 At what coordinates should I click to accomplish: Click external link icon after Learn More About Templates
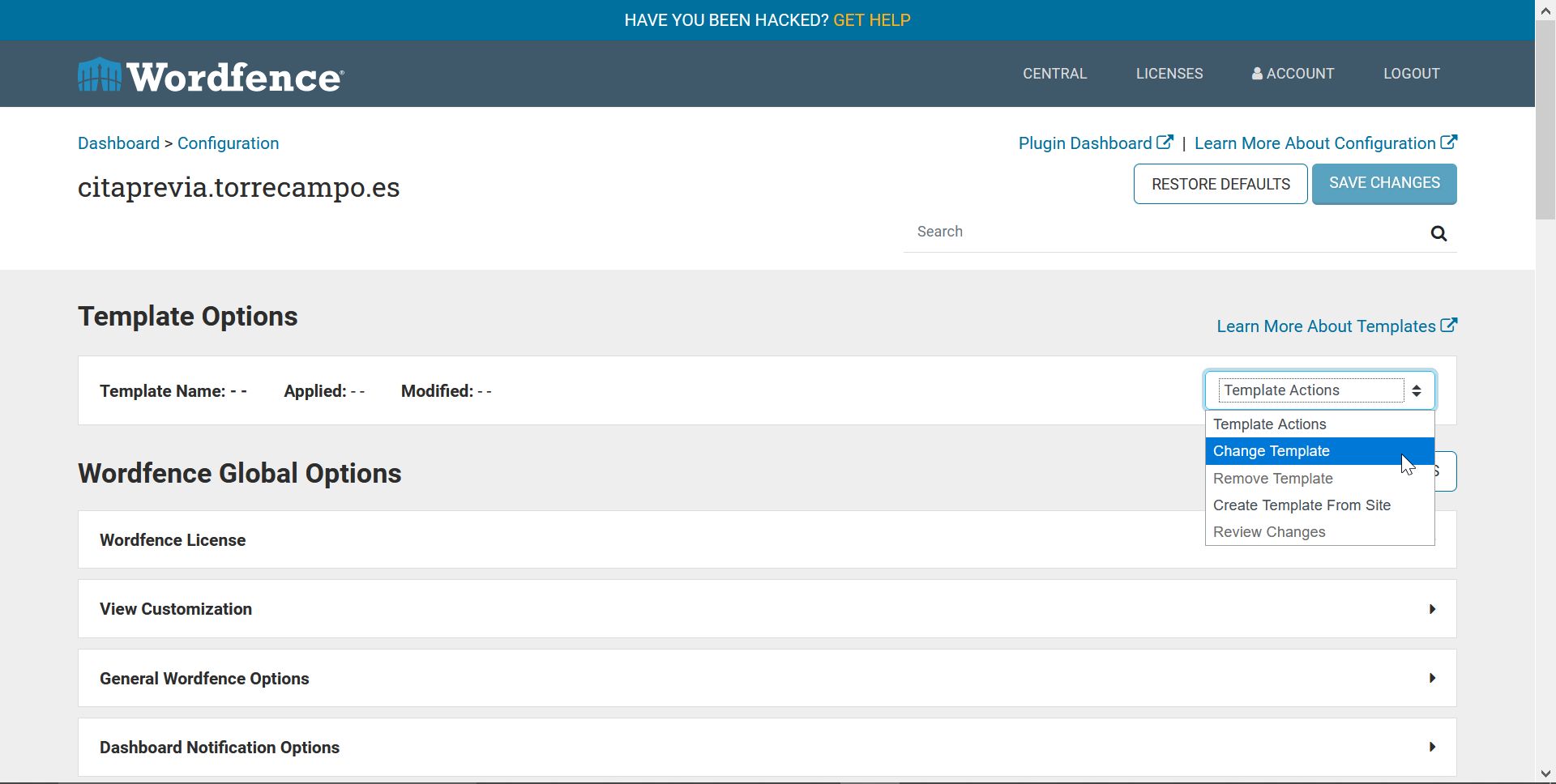[x=1448, y=326]
